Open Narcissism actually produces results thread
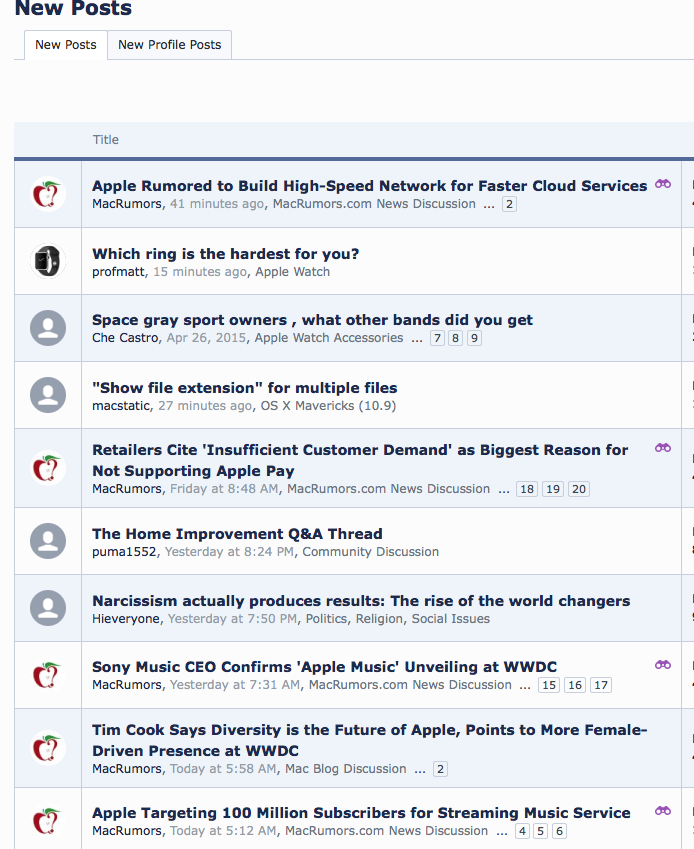The width and height of the screenshot is (694, 849). pos(361,601)
